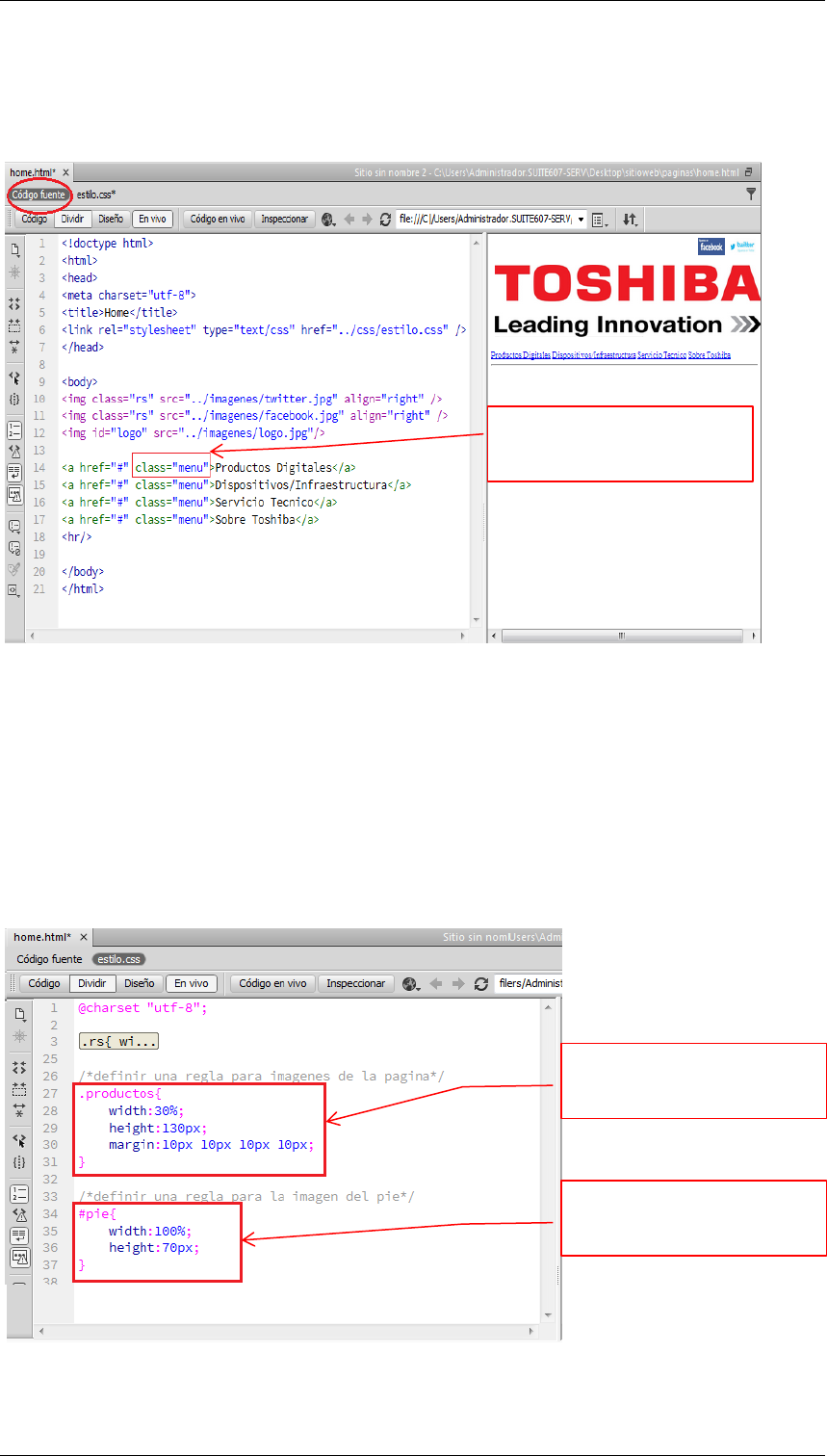Click Inspeccionar button in lower window
This screenshot has width=827, height=1456.
tap(355, 983)
